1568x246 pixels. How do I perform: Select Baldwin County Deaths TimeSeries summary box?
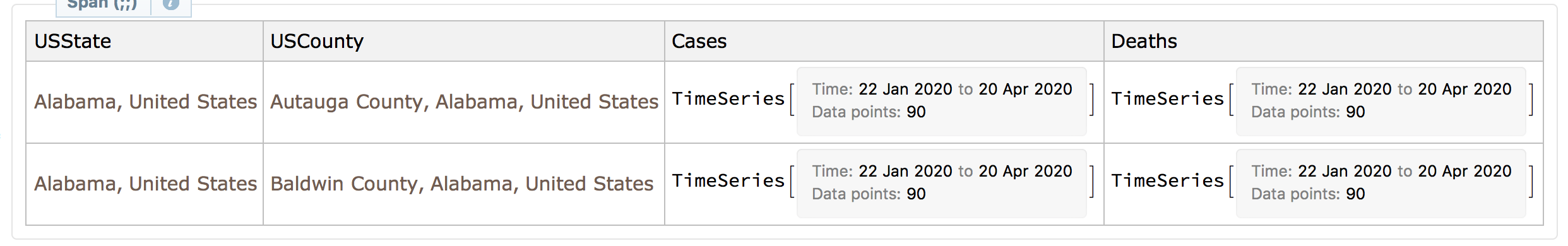[1381, 184]
